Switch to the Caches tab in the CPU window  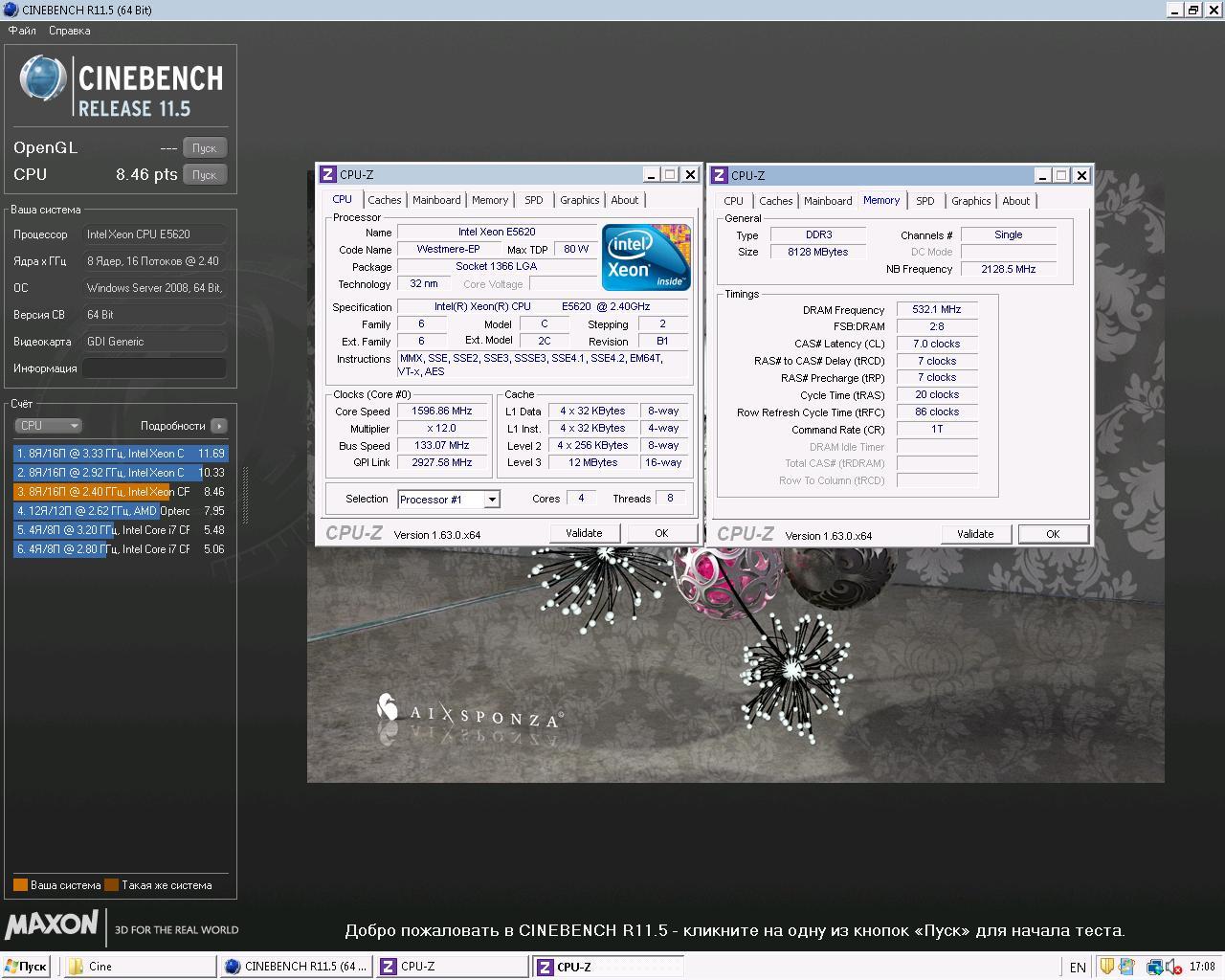(x=385, y=200)
